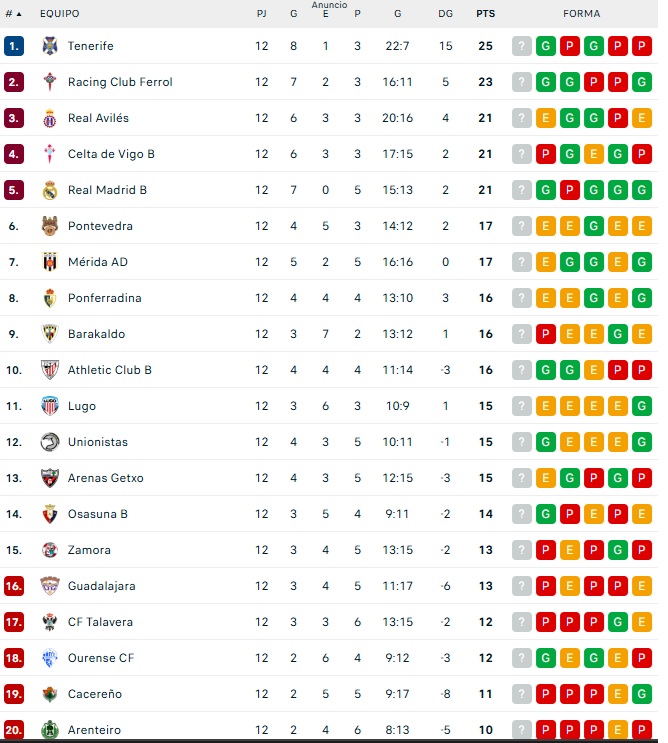Click Barakaldo's red P form badge
The image size is (668, 743).
[x=546, y=334]
